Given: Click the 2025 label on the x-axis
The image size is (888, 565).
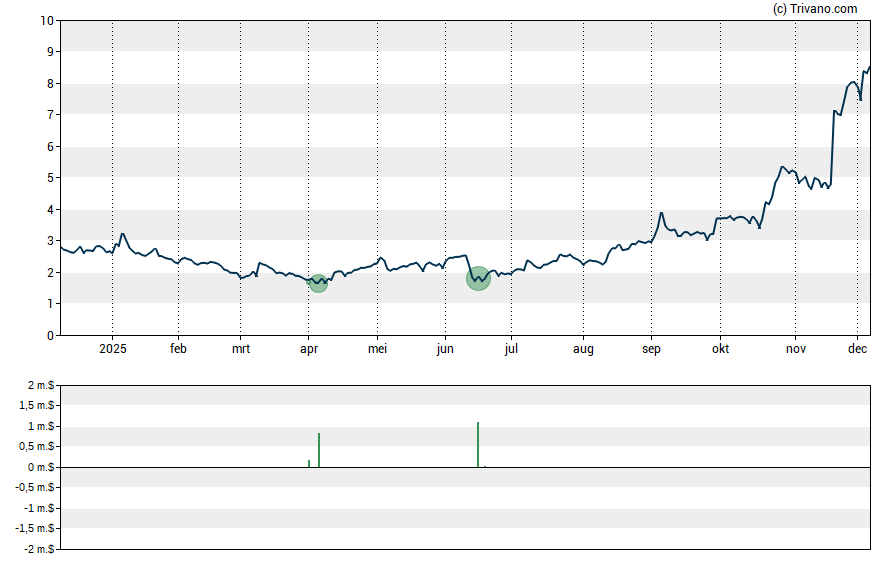Looking at the screenshot, I should (x=112, y=349).
